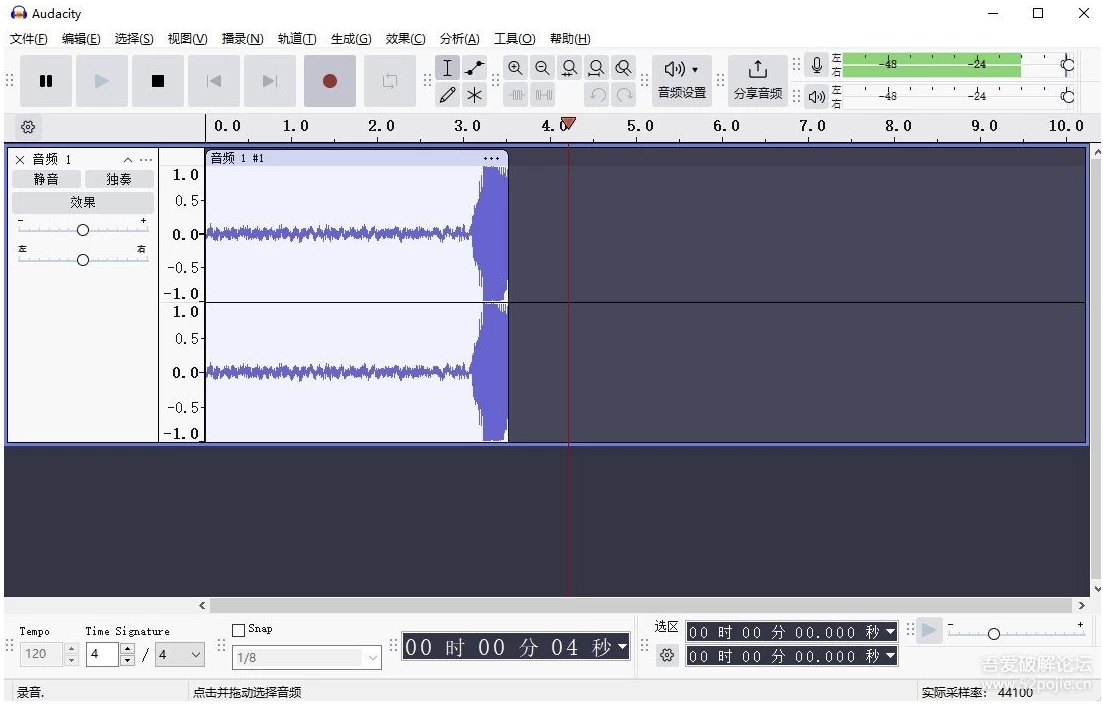This screenshot has width=1103, height=706.
Task: Open the track options menu via the ellipsis
Action: (146, 158)
